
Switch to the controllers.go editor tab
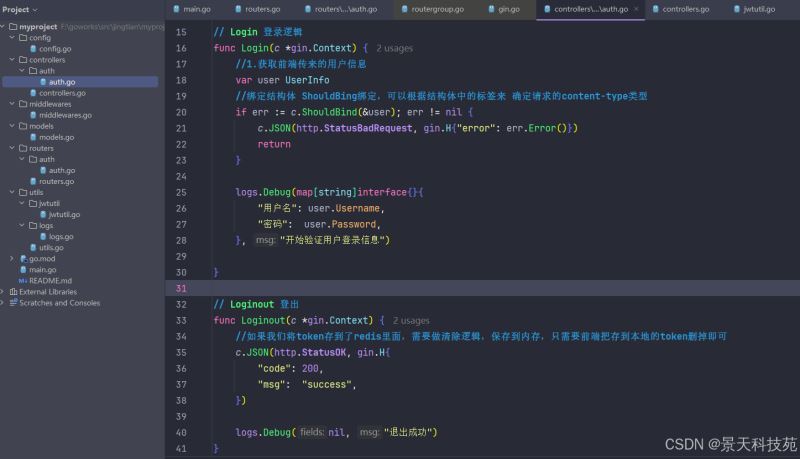(x=681, y=9)
